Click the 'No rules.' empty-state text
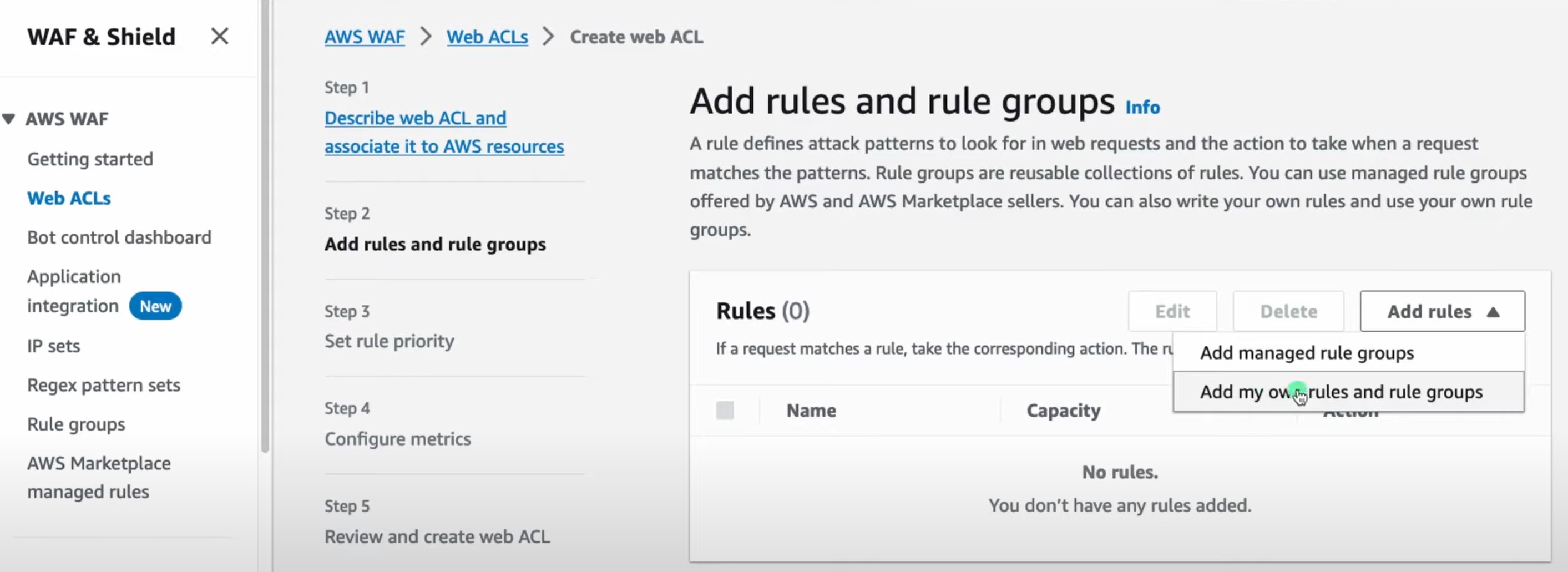 1119,472
